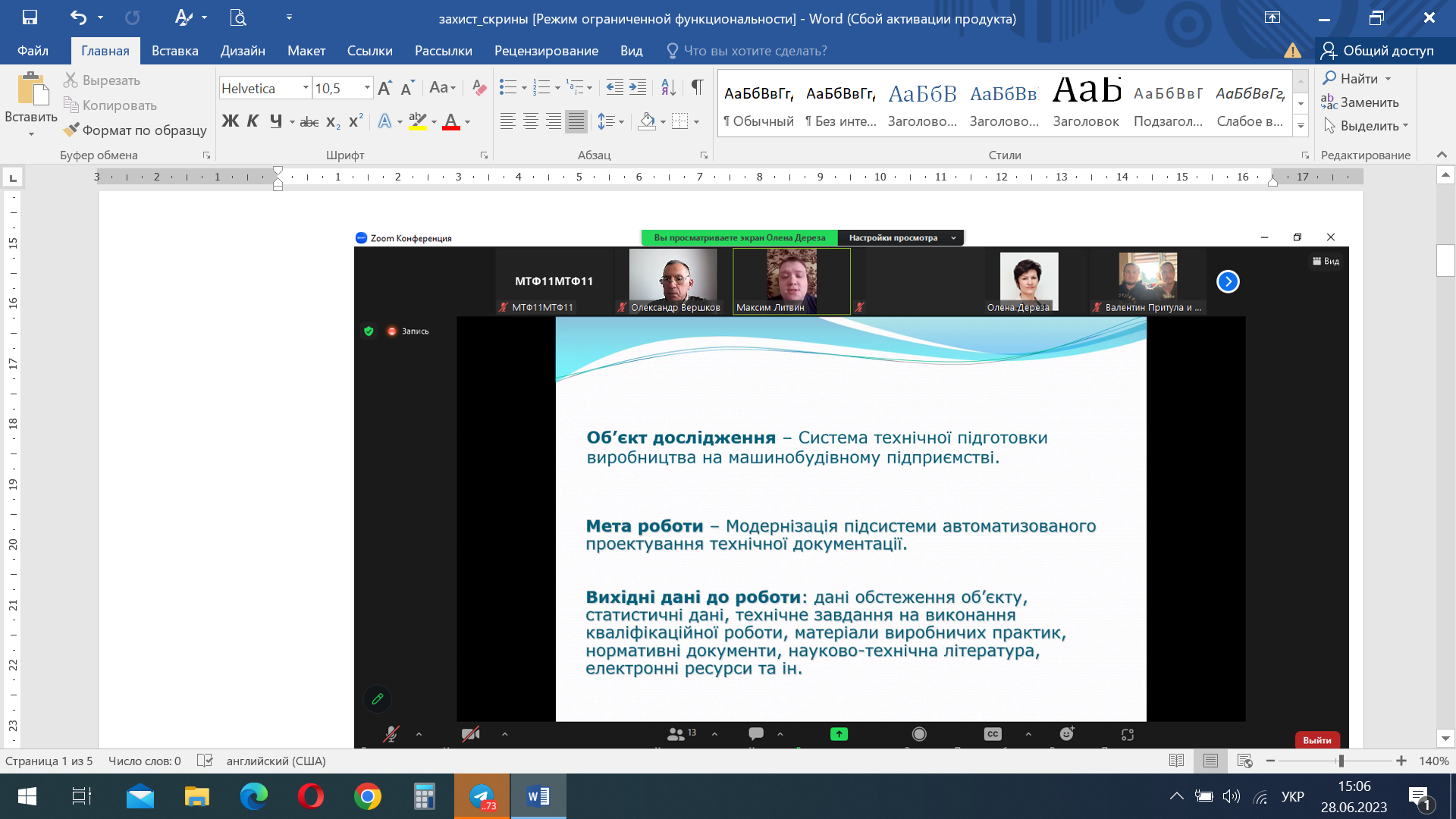
Task: Click the Save icon in quick access toolbar
Action: [30, 17]
